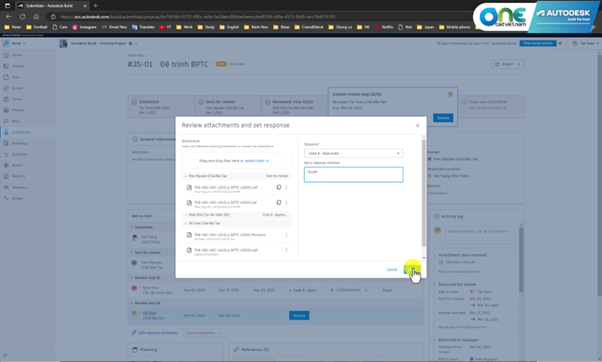Open more options for the Reviewed PDF file

286,235
